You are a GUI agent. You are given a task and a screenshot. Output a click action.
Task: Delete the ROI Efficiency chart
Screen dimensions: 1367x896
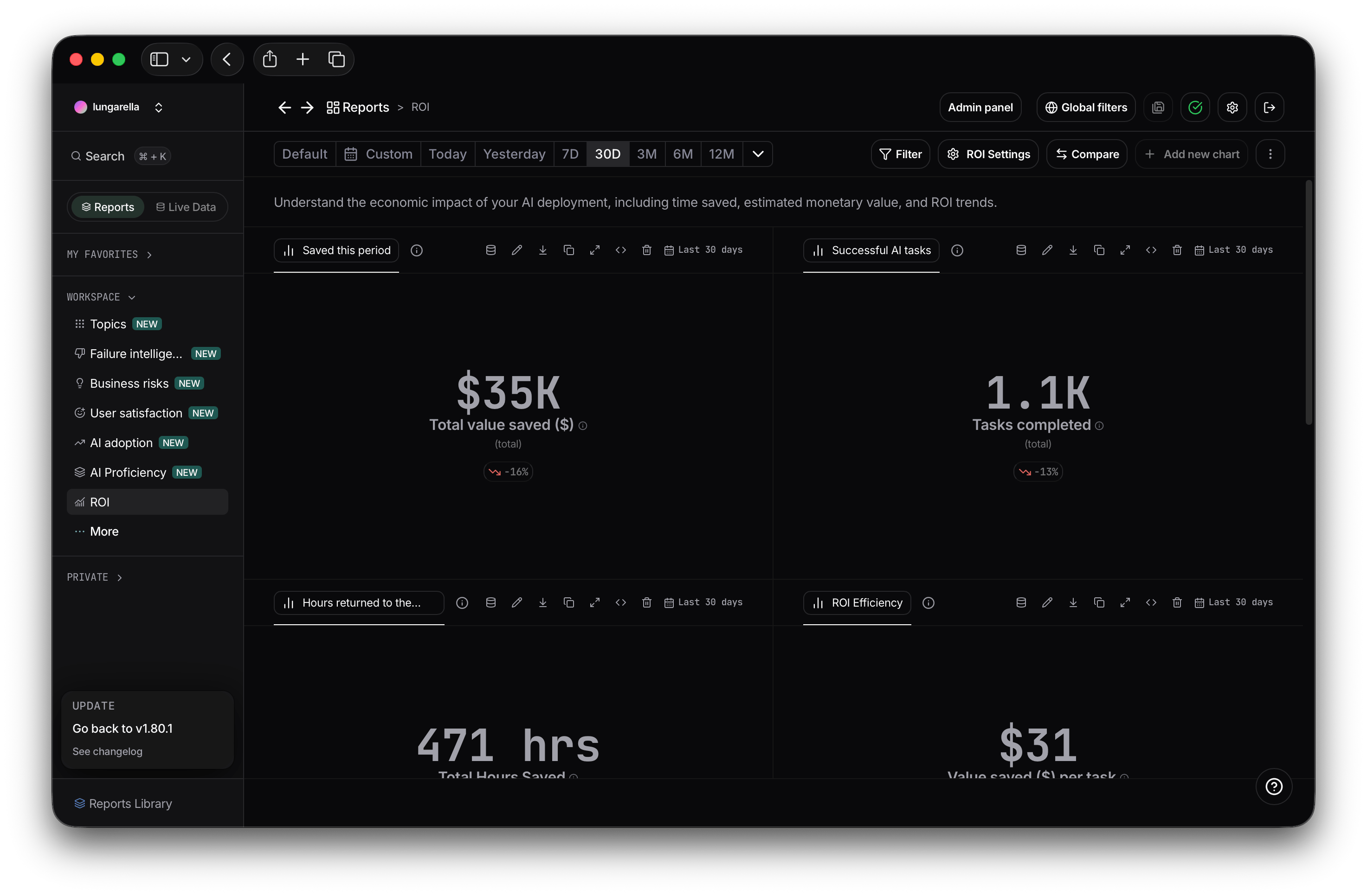point(1177,602)
